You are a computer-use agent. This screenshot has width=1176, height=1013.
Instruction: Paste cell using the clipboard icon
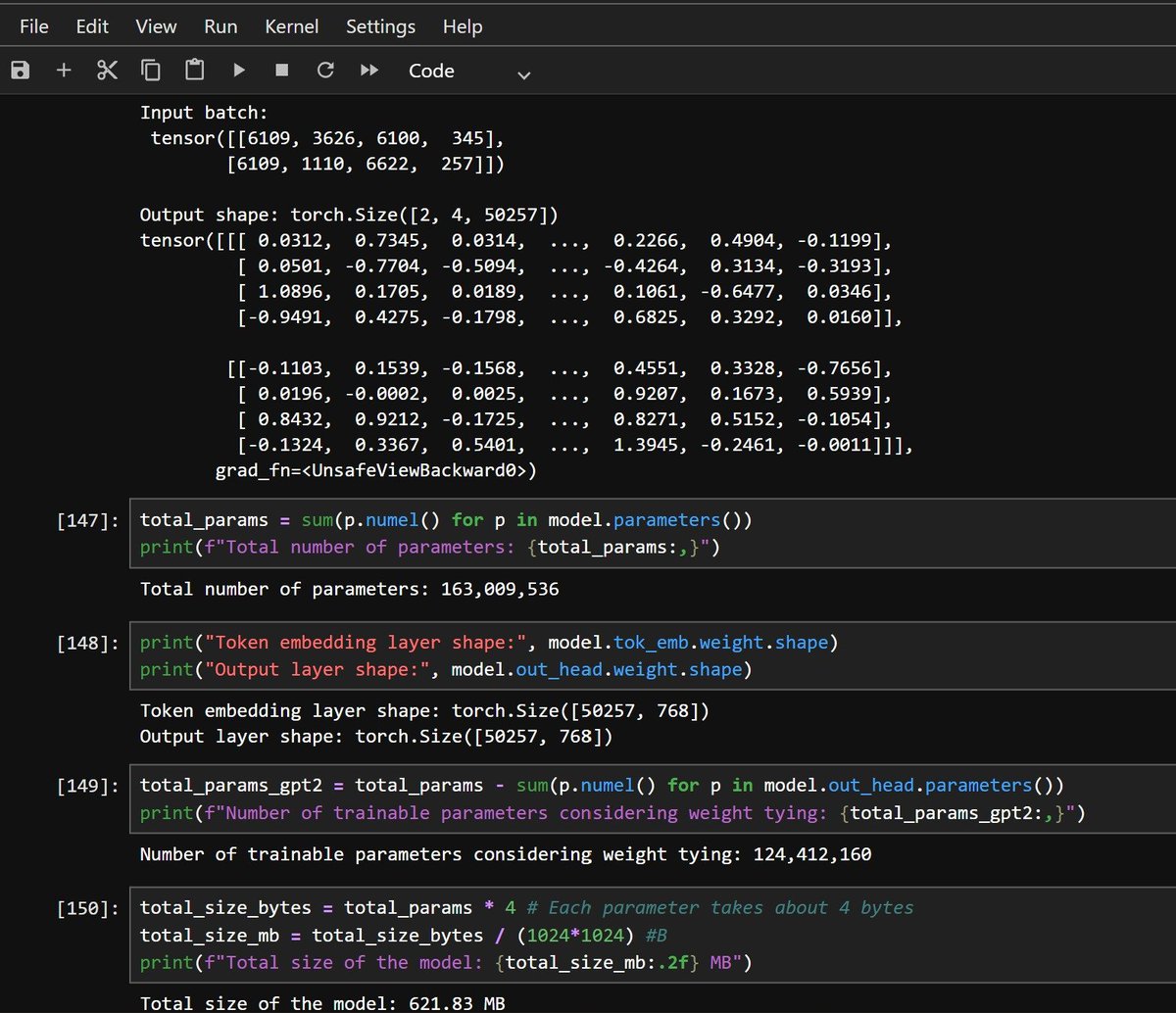pyautogui.click(x=195, y=71)
